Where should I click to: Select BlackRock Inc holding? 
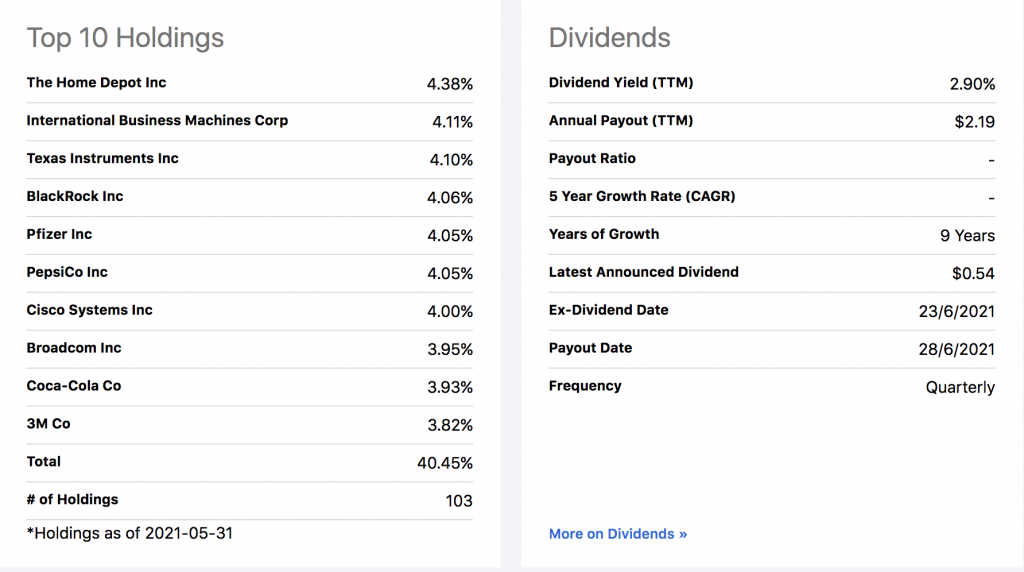point(75,197)
